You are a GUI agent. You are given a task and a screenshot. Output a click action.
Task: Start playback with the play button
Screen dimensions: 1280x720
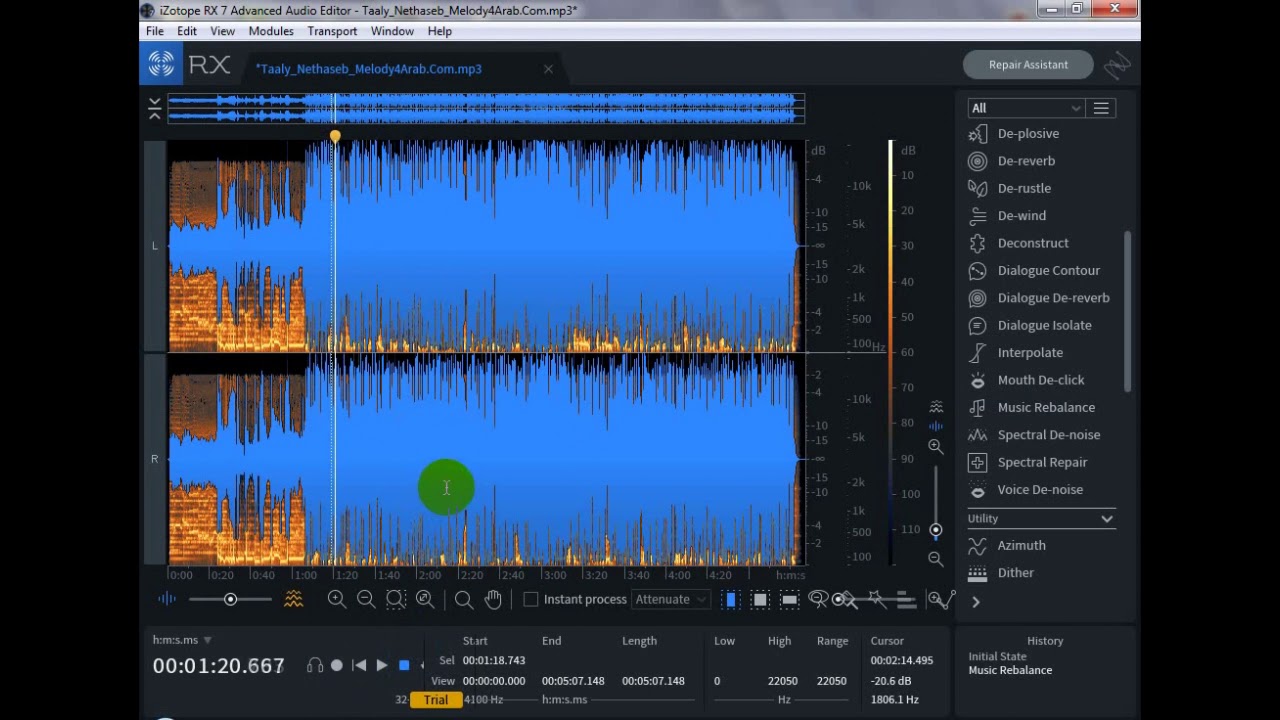pyautogui.click(x=382, y=665)
